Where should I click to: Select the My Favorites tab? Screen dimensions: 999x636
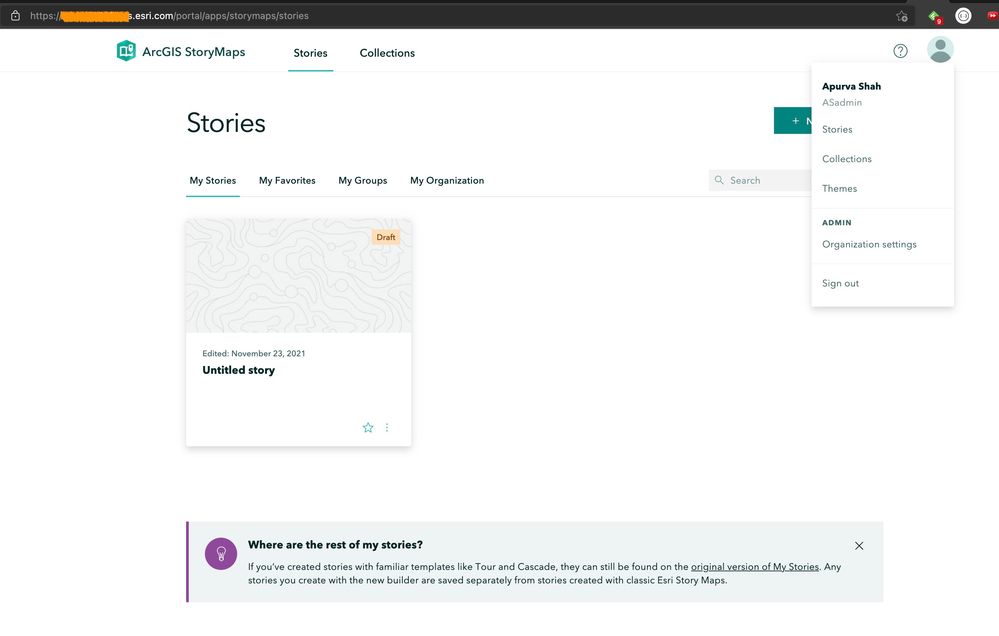(287, 181)
